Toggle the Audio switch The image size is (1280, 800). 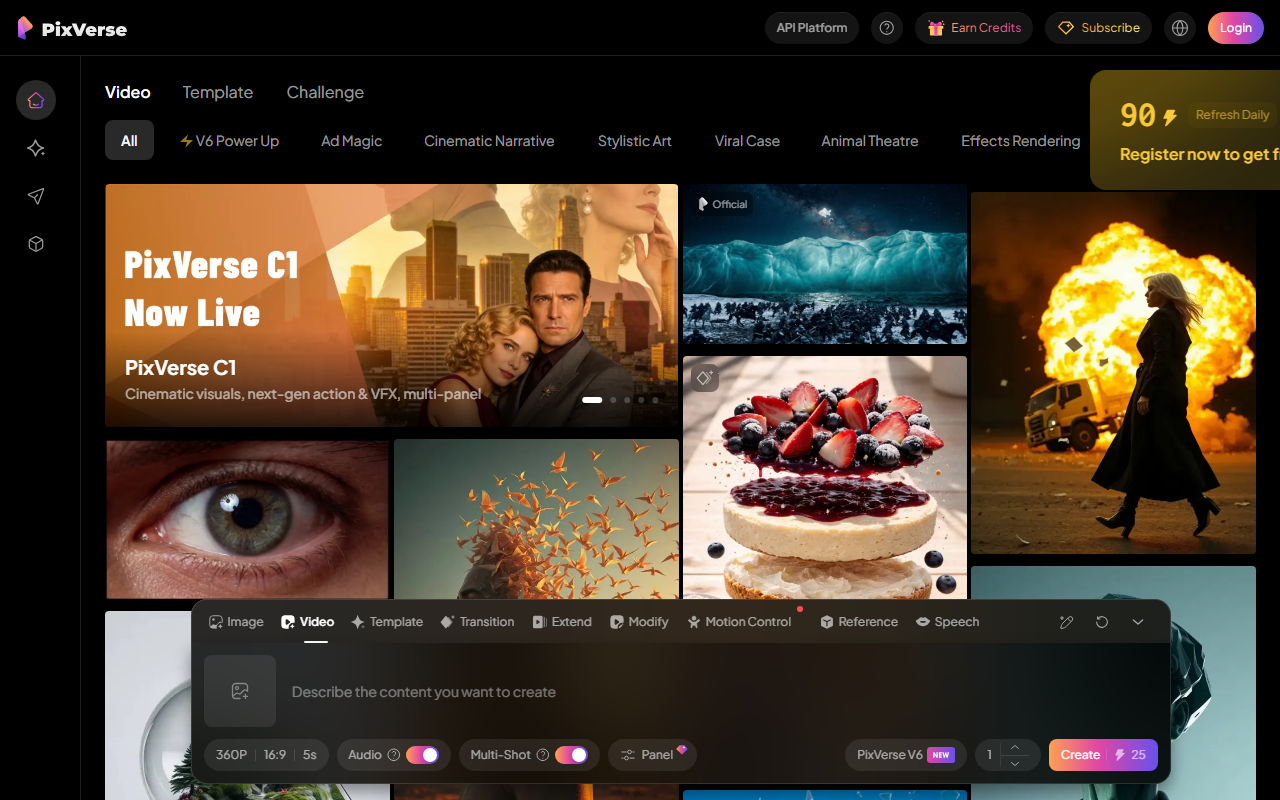(422, 755)
